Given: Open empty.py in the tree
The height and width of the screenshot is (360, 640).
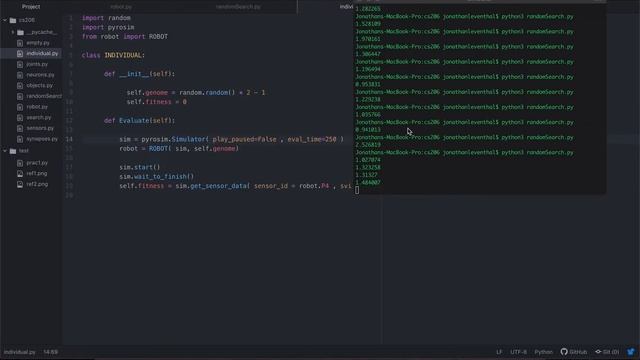Looking at the screenshot, I should [x=38, y=43].
